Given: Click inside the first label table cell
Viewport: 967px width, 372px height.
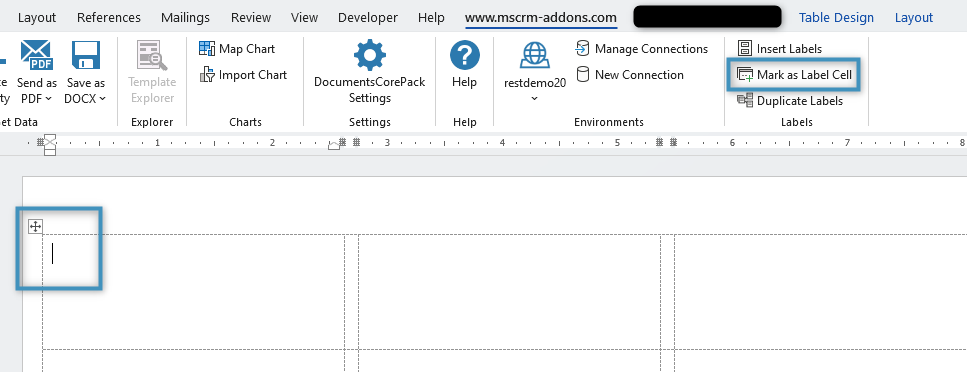Looking at the screenshot, I should [193, 291].
